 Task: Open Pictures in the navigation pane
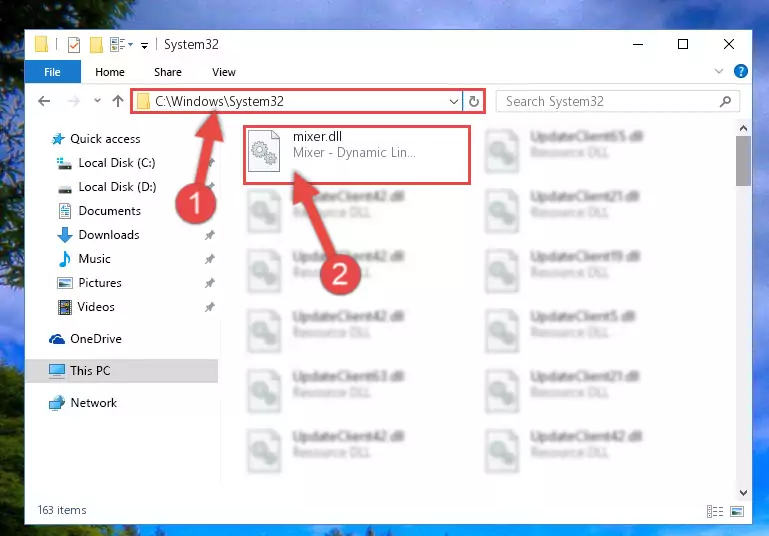coord(100,283)
